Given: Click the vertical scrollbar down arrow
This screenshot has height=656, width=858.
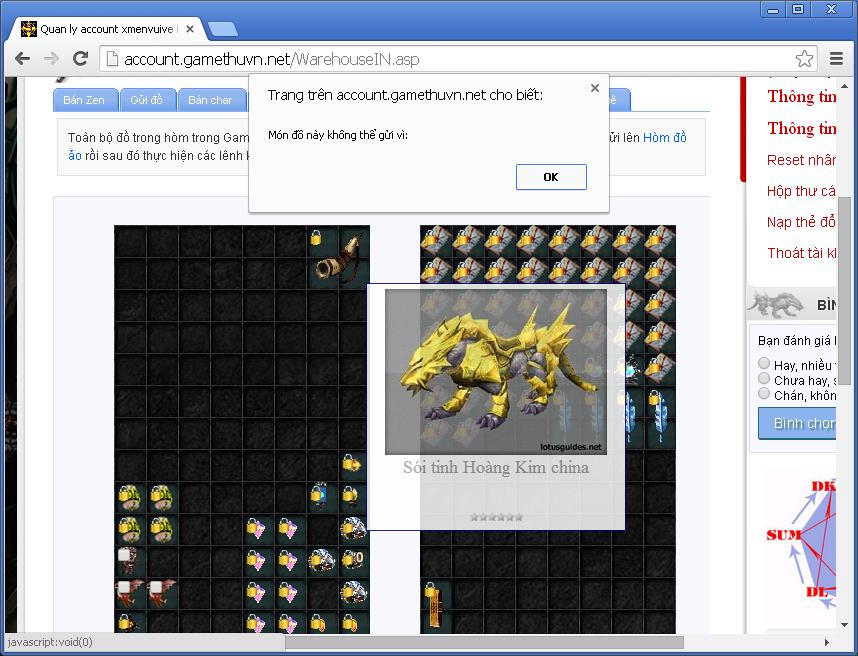Looking at the screenshot, I should [x=844, y=625].
